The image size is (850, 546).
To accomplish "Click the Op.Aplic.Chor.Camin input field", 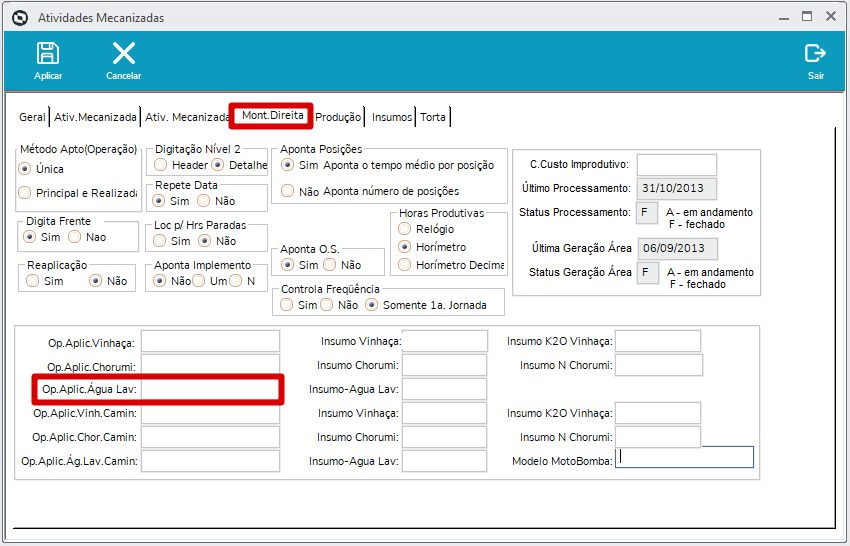I will pyautogui.click(x=210, y=437).
